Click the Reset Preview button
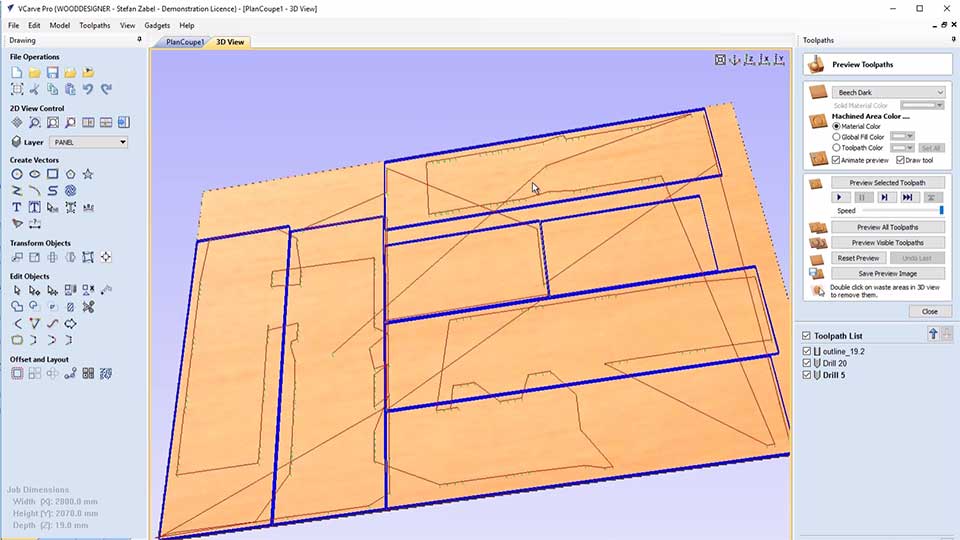The height and width of the screenshot is (540, 960). [x=858, y=258]
